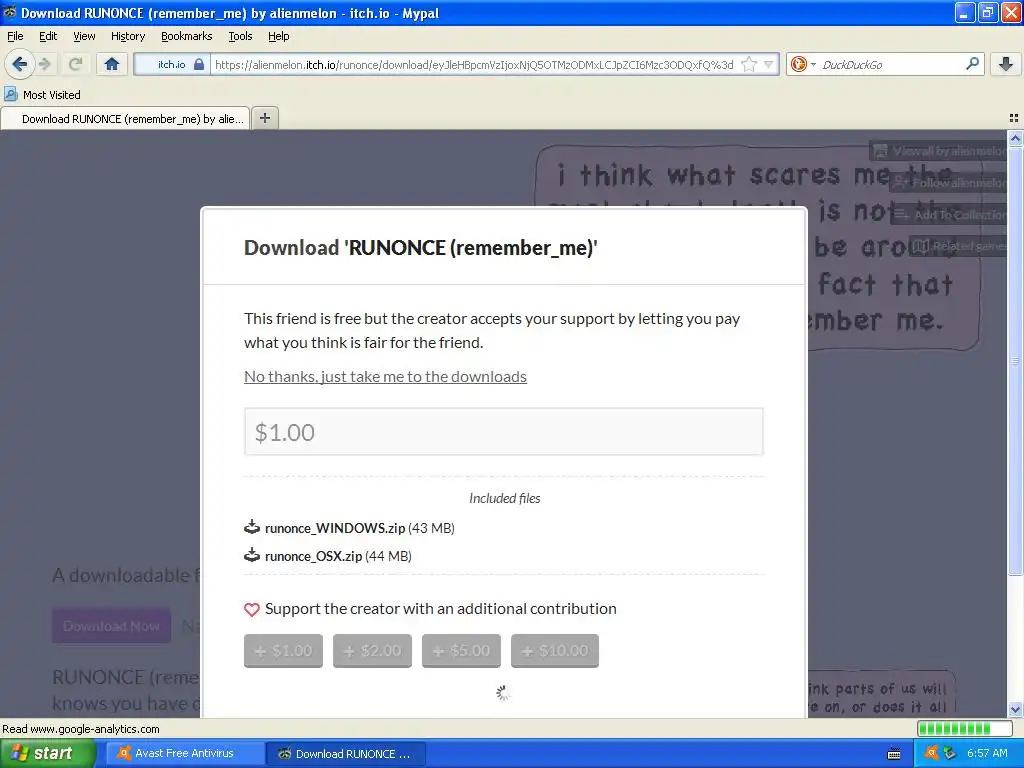Click 'No thanks, just take me to the downloads'
The height and width of the screenshot is (768, 1024).
385,377
